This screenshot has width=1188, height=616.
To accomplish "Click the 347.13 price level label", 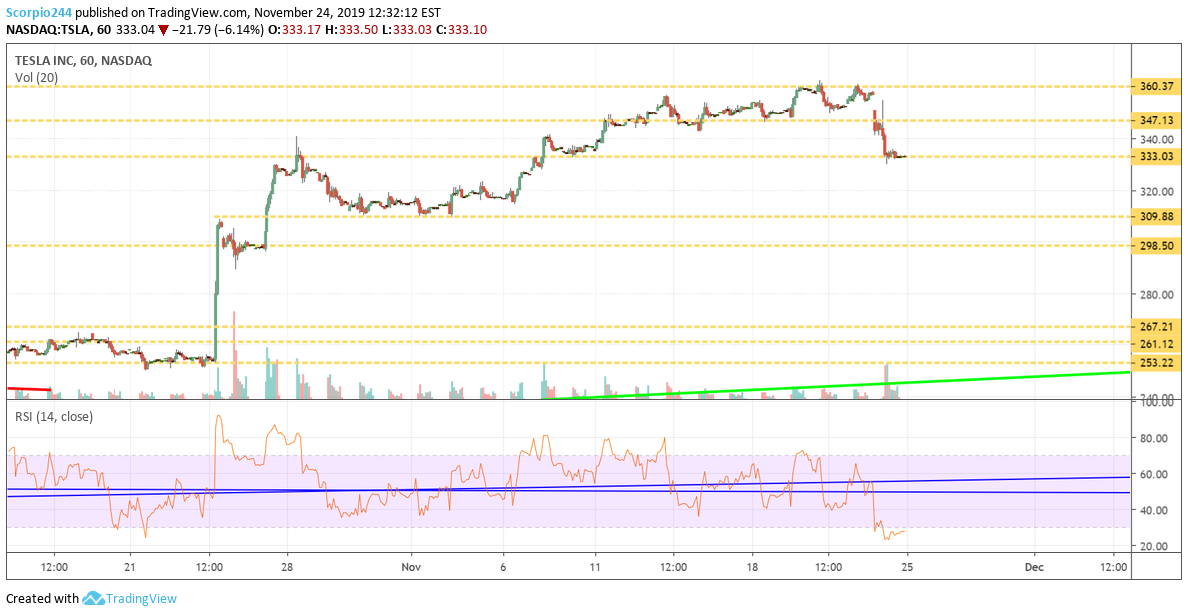I will click(1156, 120).
